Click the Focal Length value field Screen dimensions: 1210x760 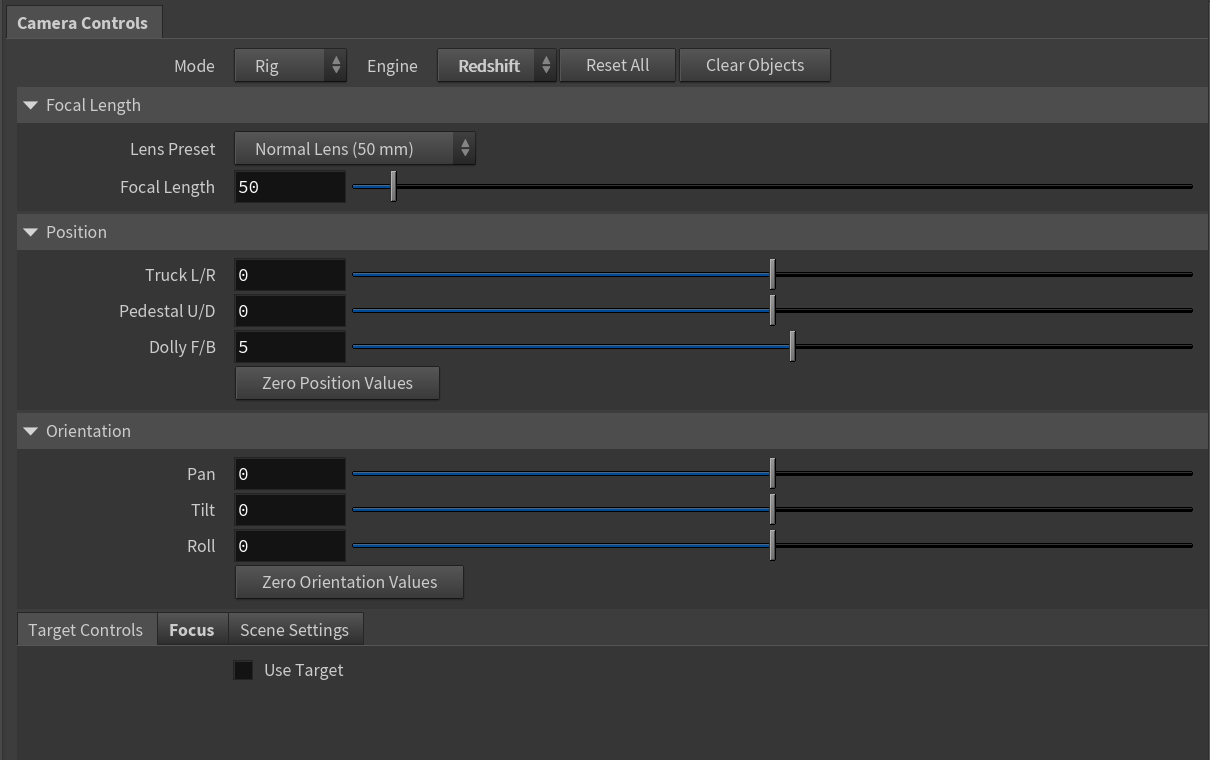tap(290, 187)
